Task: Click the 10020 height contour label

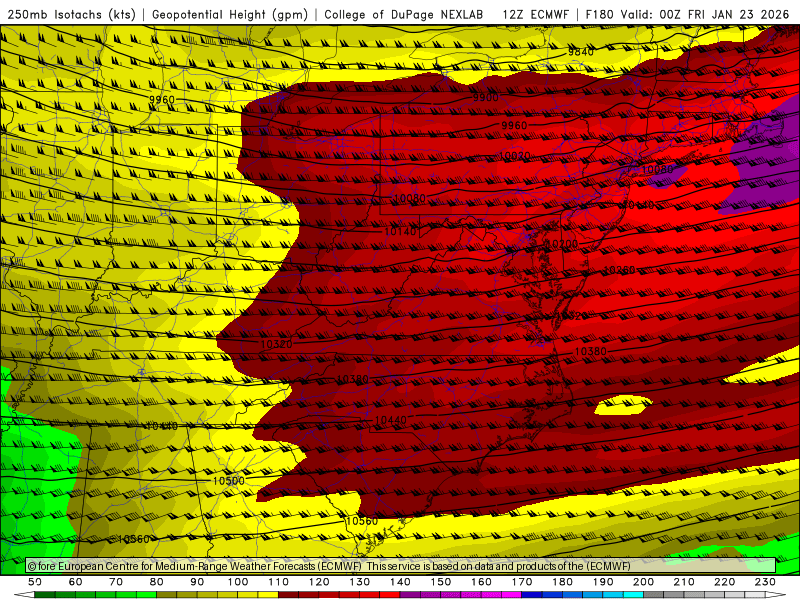Action: [x=514, y=156]
